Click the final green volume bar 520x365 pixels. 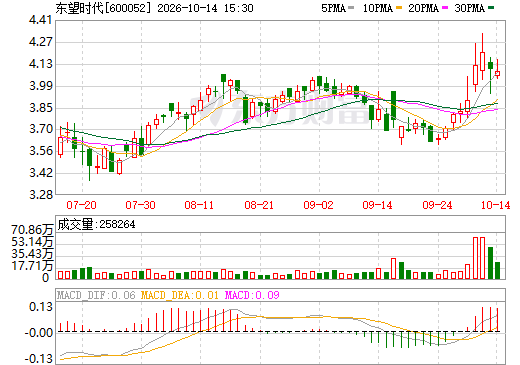pyautogui.click(x=497, y=270)
